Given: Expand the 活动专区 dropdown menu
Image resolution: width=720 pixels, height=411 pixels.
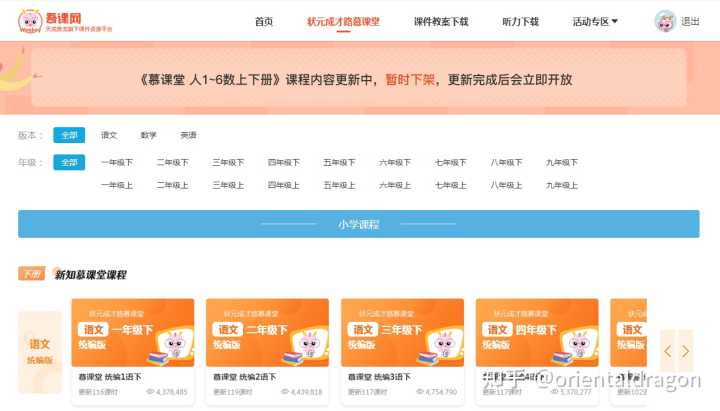Looking at the screenshot, I should coord(595,22).
